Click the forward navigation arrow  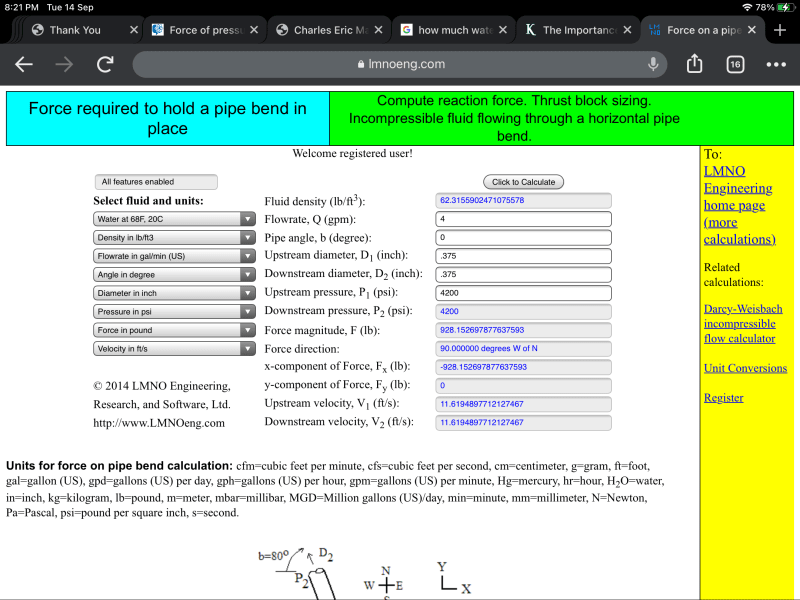point(64,64)
